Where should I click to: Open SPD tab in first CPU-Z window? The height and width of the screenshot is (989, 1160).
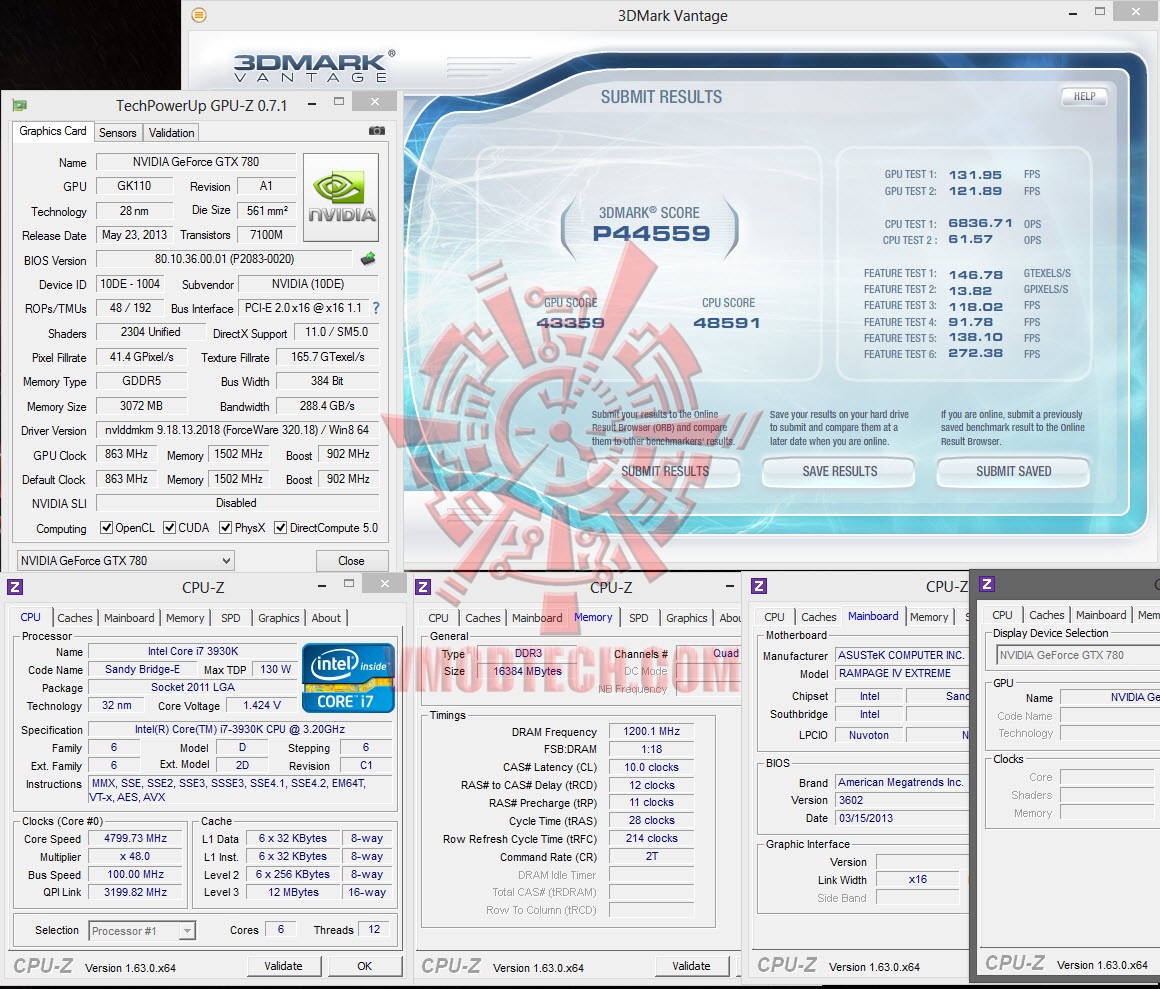[231, 618]
